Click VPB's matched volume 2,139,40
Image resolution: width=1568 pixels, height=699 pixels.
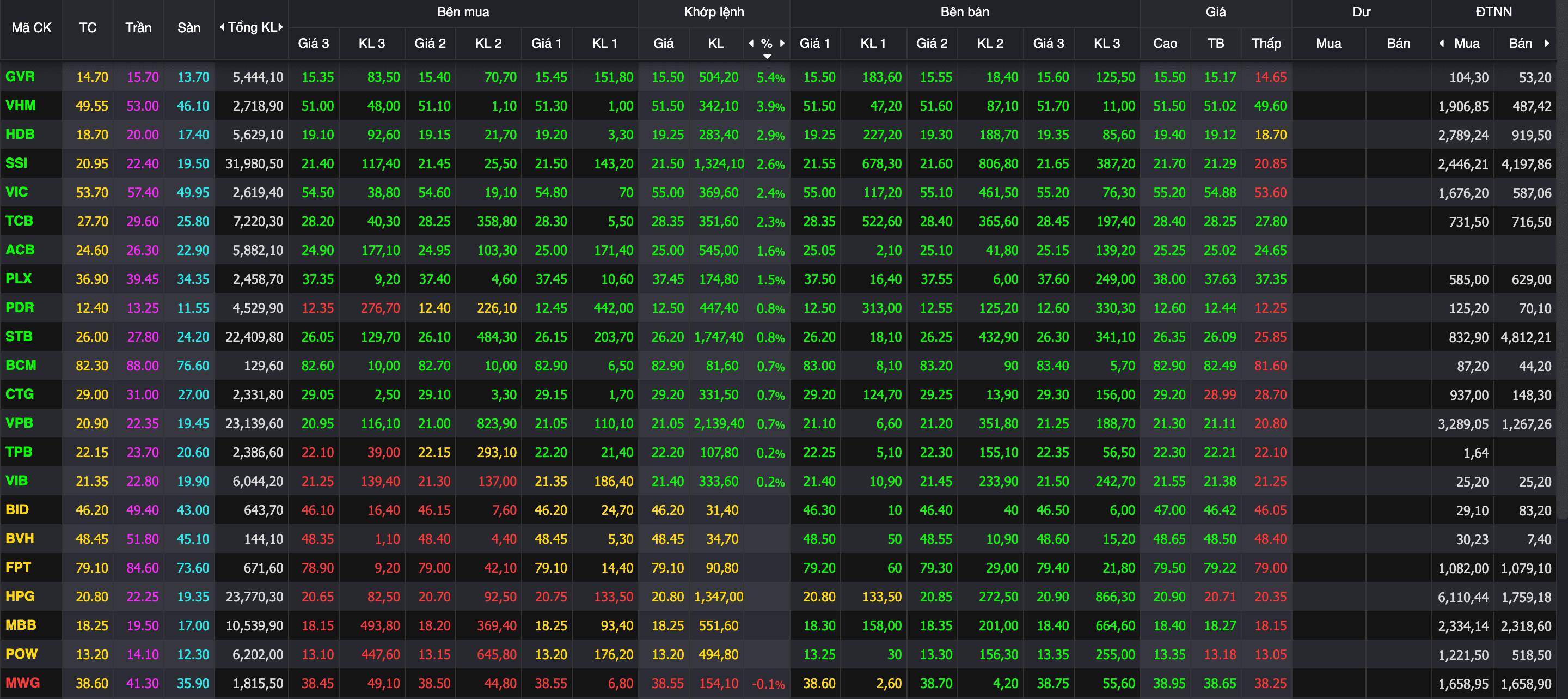coord(718,424)
